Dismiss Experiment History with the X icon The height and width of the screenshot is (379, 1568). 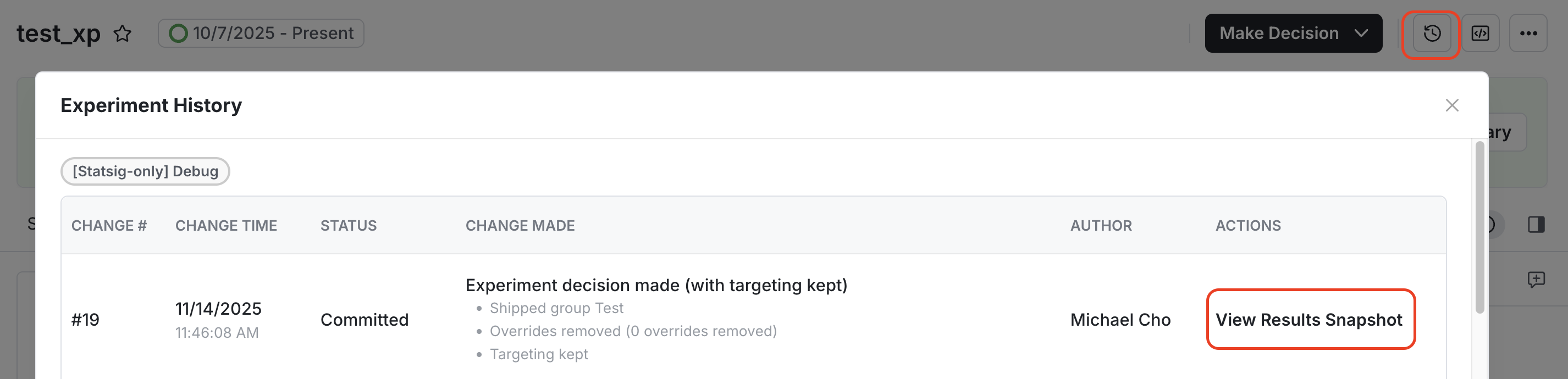1453,105
